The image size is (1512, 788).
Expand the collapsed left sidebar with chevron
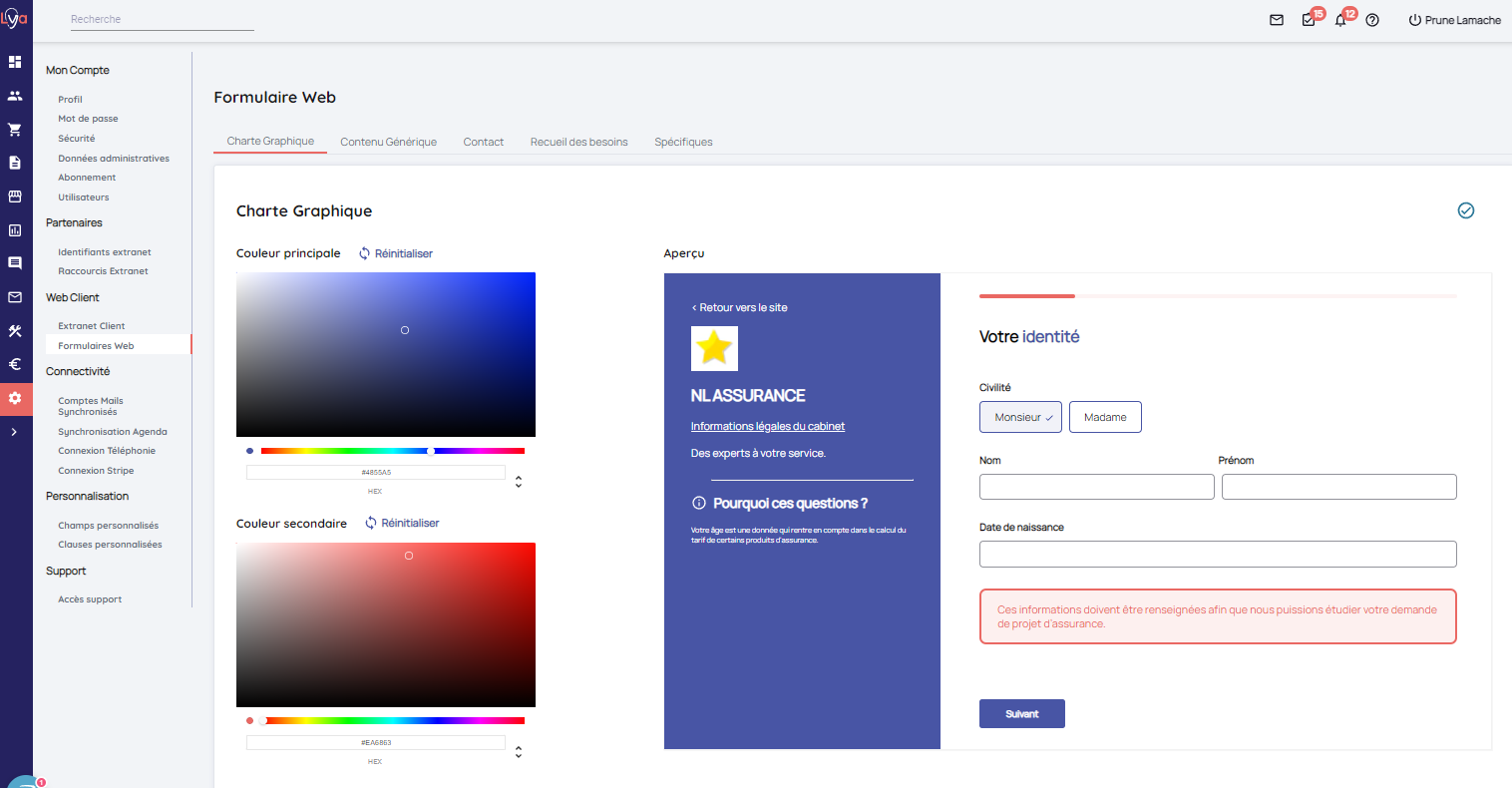click(x=14, y=432)
